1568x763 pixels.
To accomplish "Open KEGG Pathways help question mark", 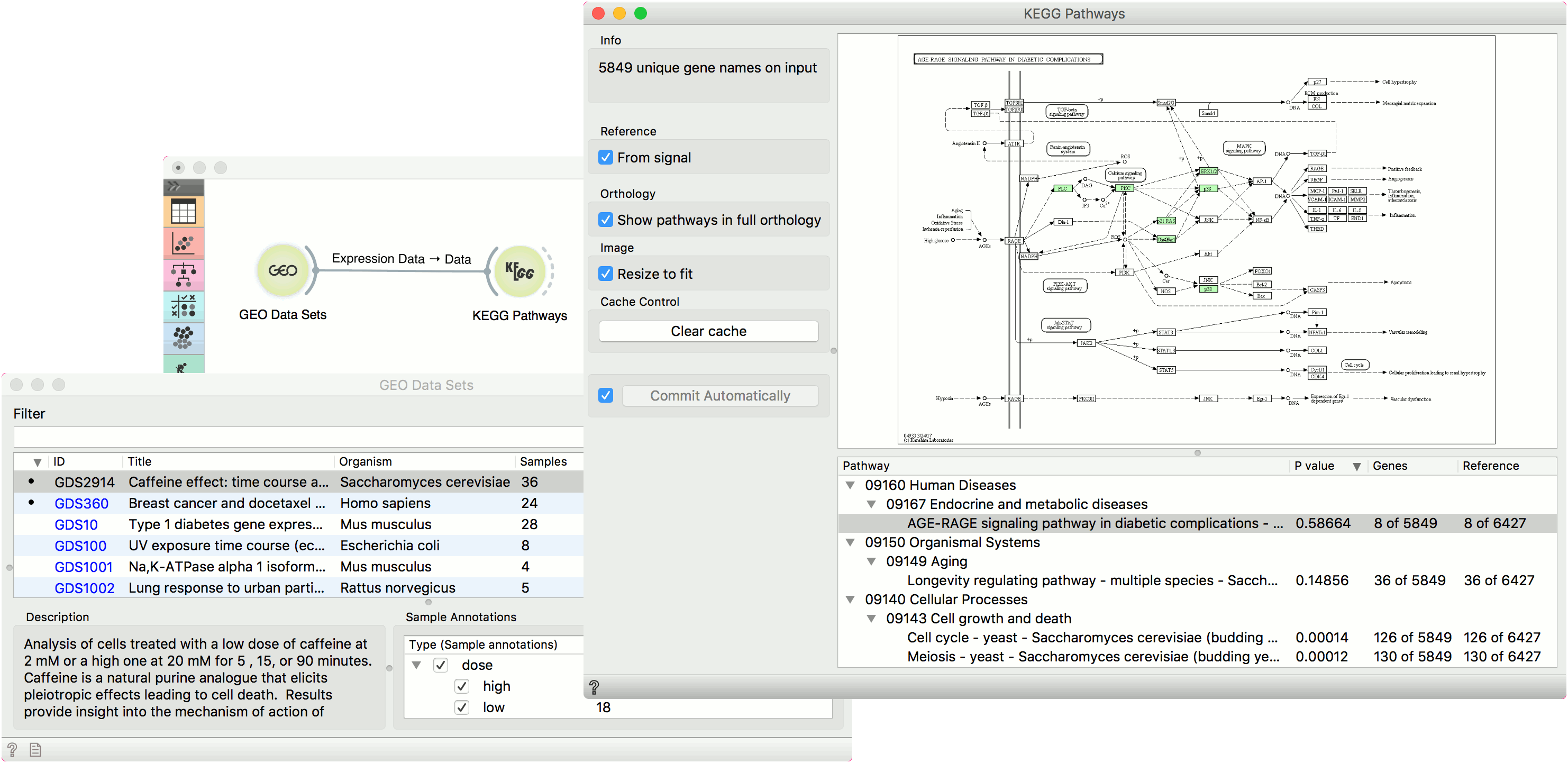I will 594,687.
